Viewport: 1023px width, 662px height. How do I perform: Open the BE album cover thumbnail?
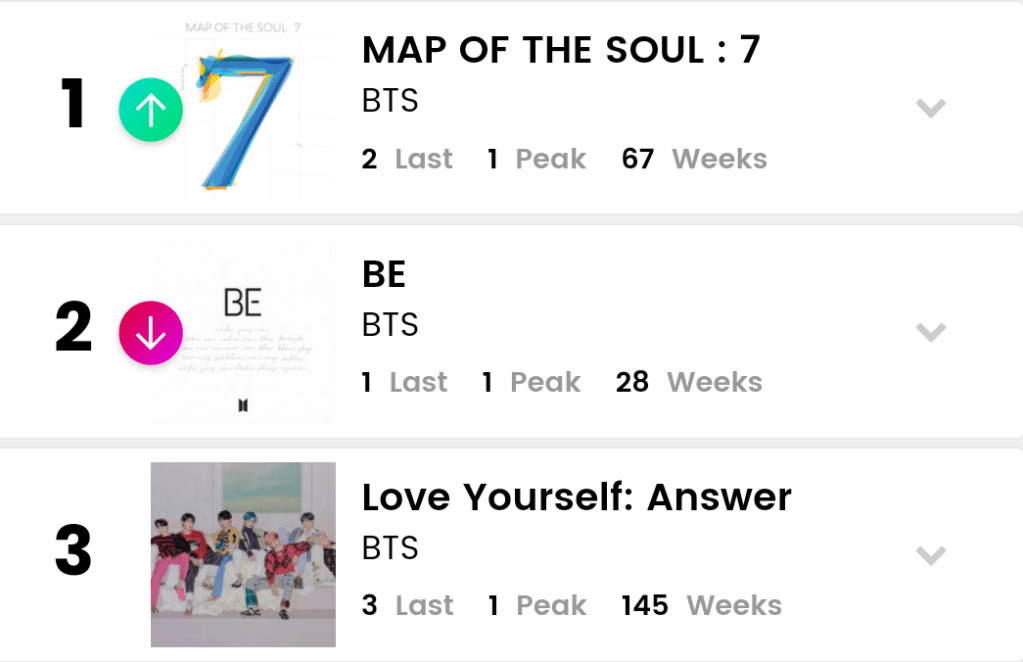243,332
